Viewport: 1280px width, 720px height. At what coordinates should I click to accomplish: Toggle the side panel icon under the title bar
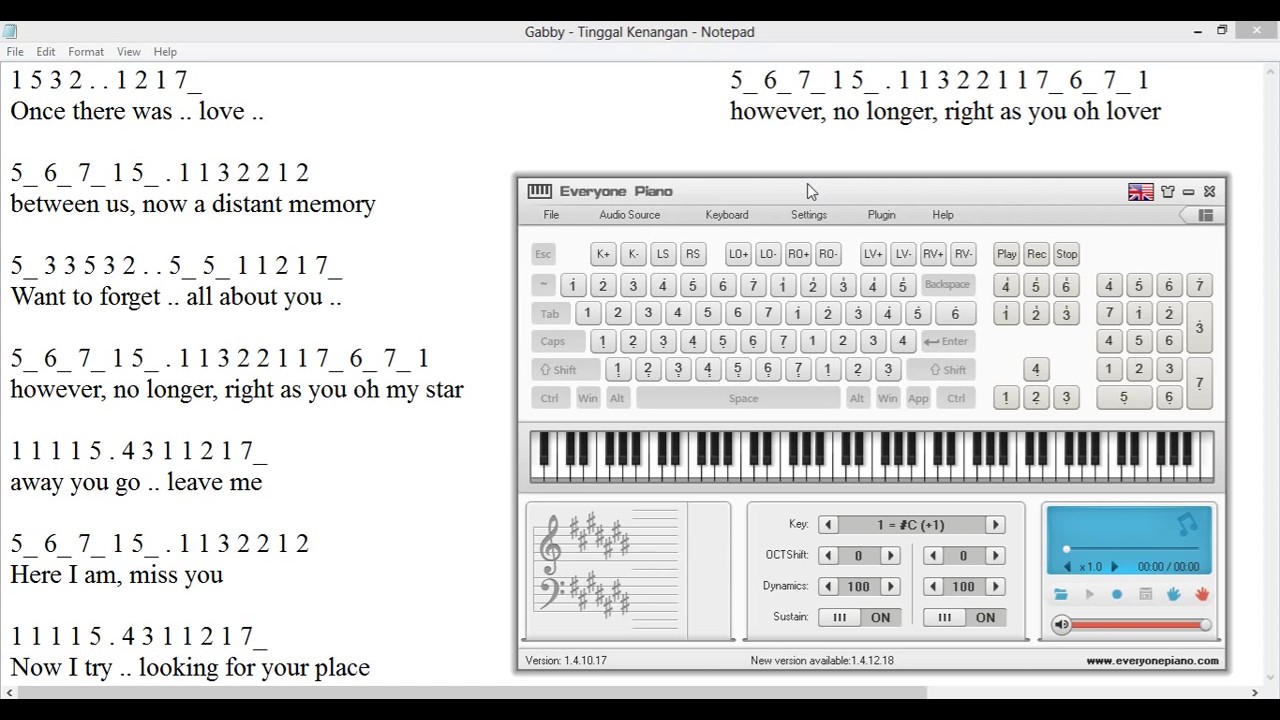[1205, 215]
